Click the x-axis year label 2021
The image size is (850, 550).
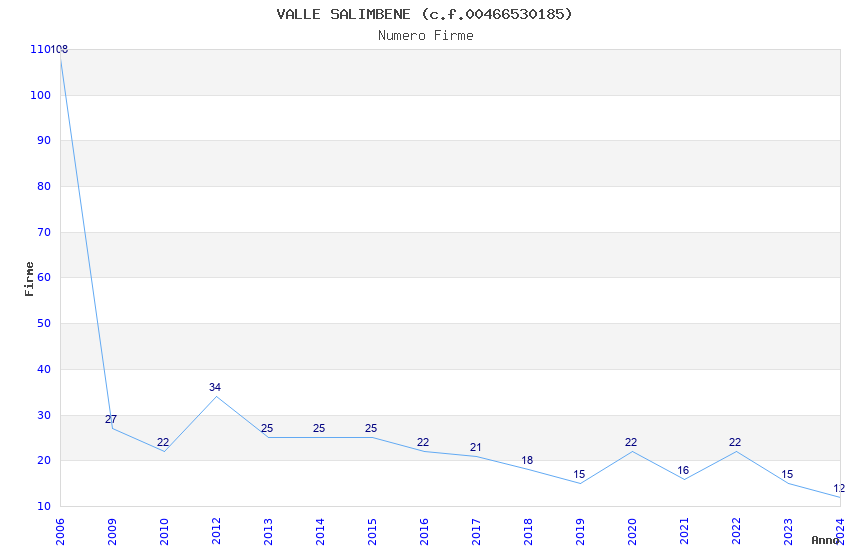[685, 532]
